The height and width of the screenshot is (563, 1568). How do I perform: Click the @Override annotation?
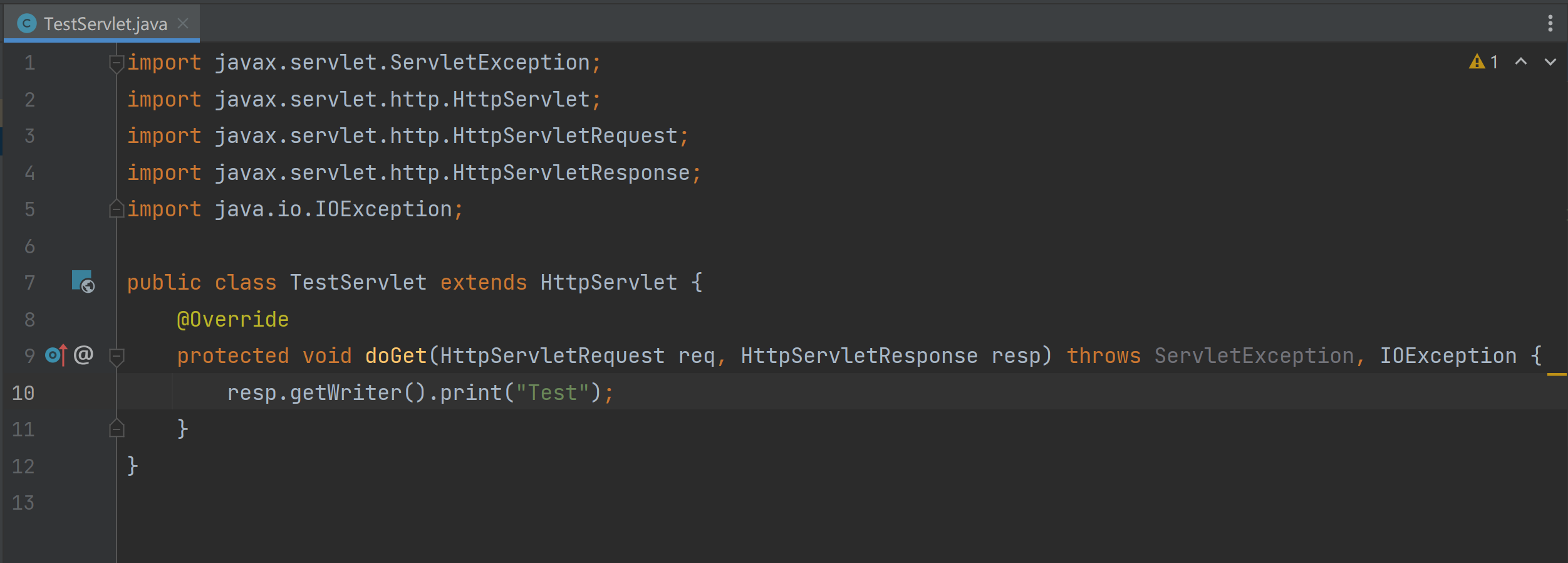click(x=232, y=320)
